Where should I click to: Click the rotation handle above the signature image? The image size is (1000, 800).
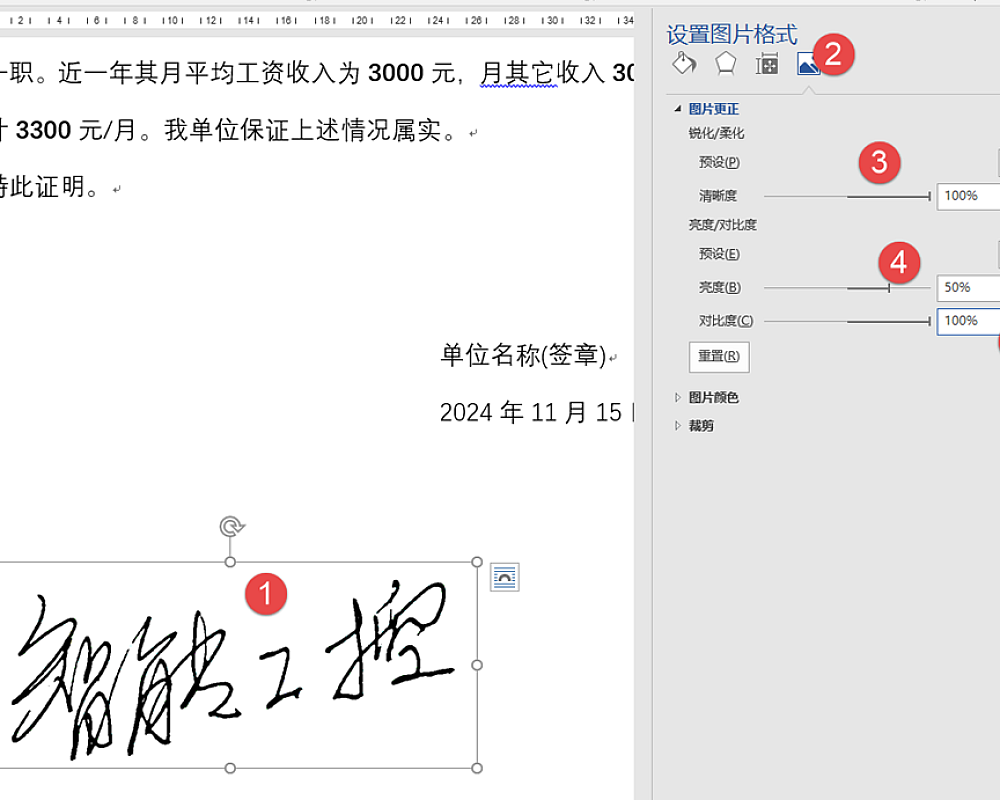(231, 526)
